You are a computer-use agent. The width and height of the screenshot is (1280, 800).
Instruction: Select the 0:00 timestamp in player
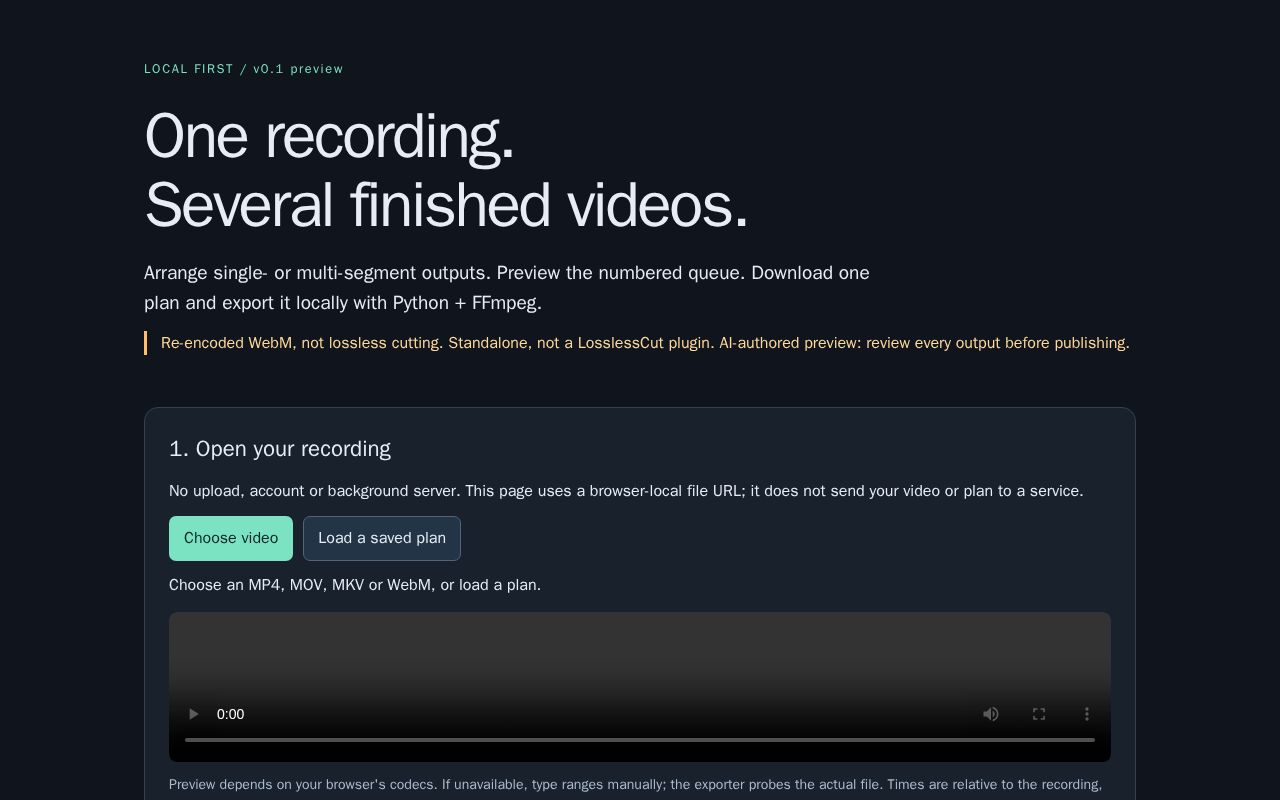(x=231, y=714)
